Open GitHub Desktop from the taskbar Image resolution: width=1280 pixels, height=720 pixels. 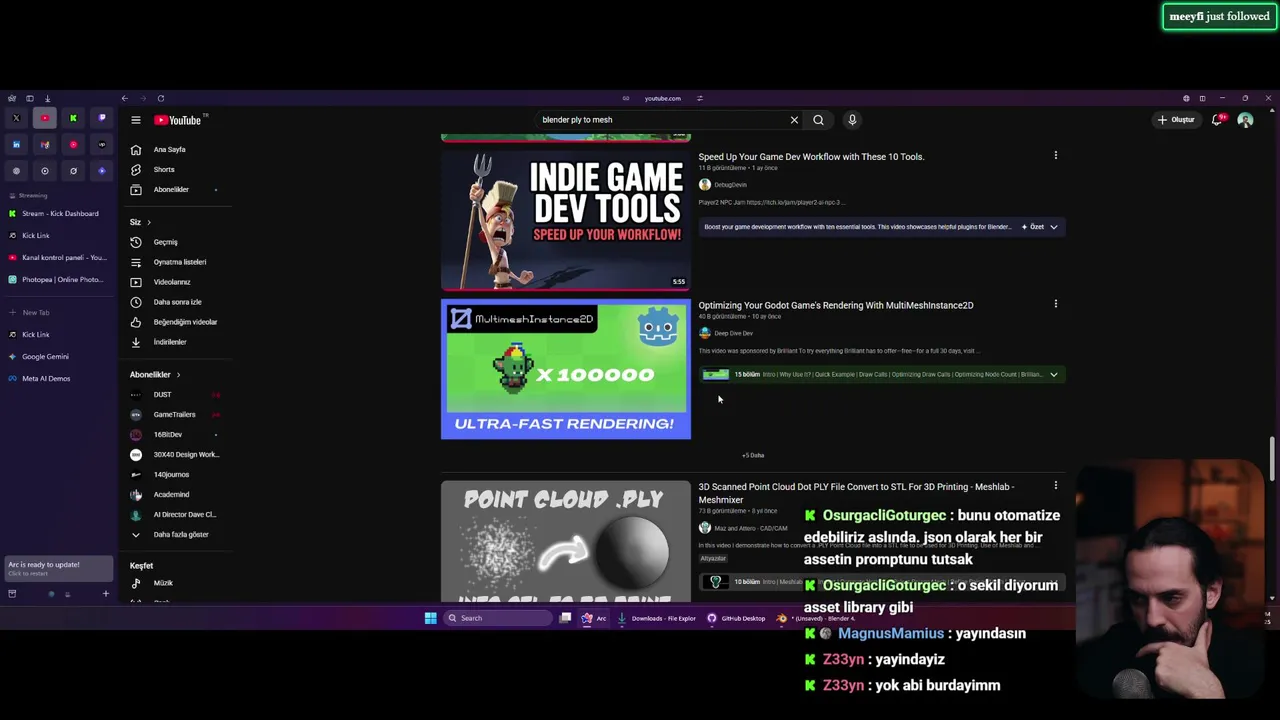coord(736,618)
